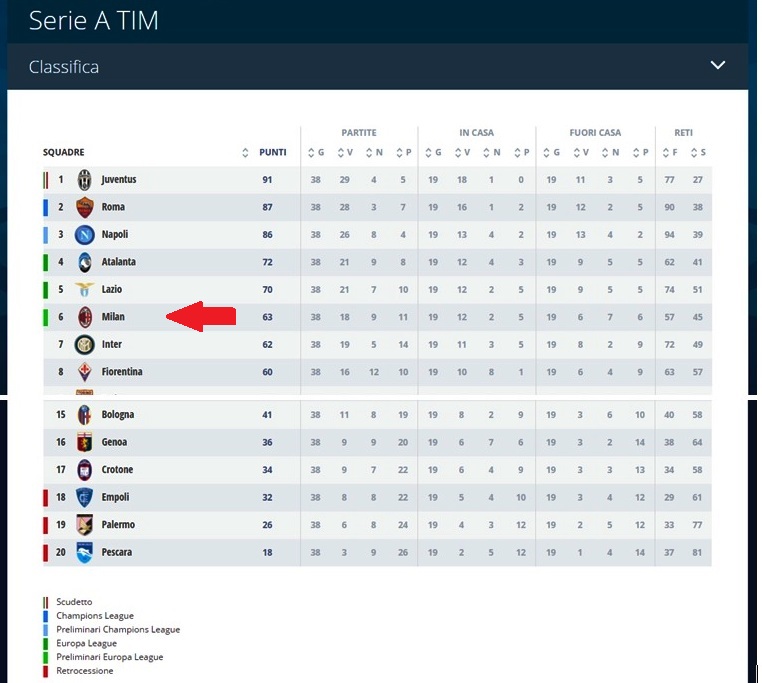
Task: Click the Preliminari Europa League legend entry
Action: (109, 657)
